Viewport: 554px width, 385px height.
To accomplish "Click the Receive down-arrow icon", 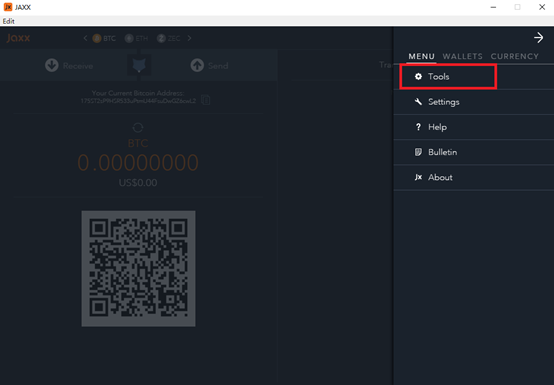I will tap(52, 65).
